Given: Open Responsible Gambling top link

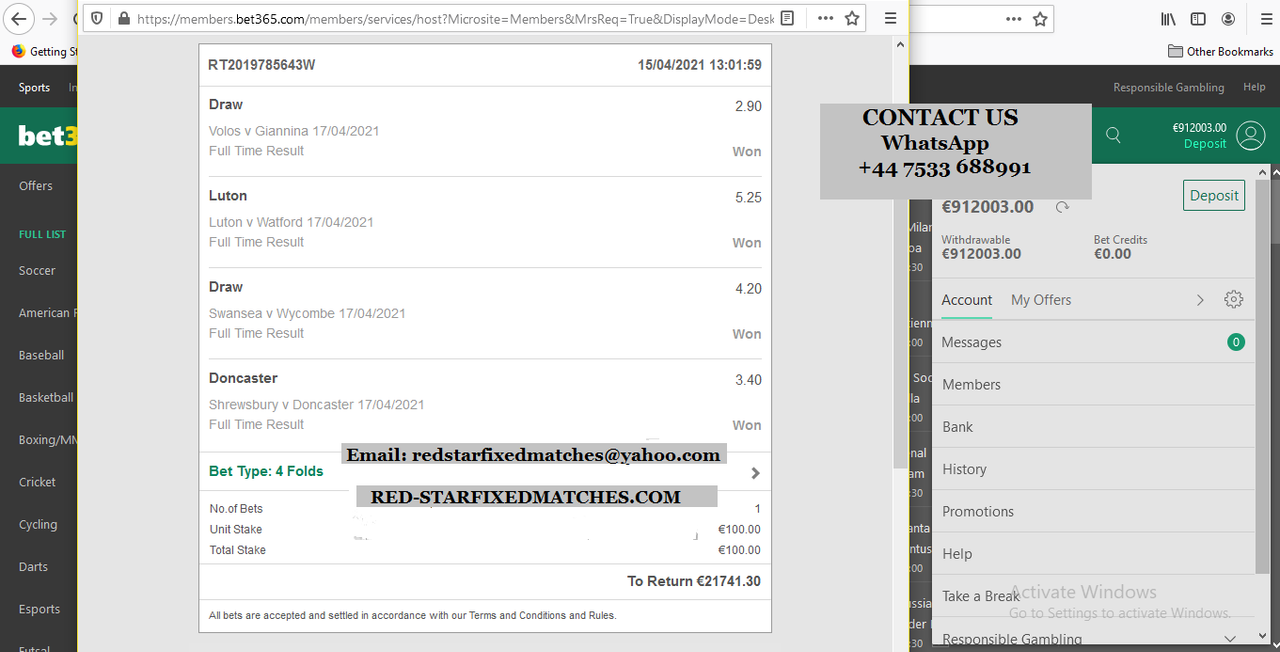Looking at the screenshot, I should [x=1169, y=88].
